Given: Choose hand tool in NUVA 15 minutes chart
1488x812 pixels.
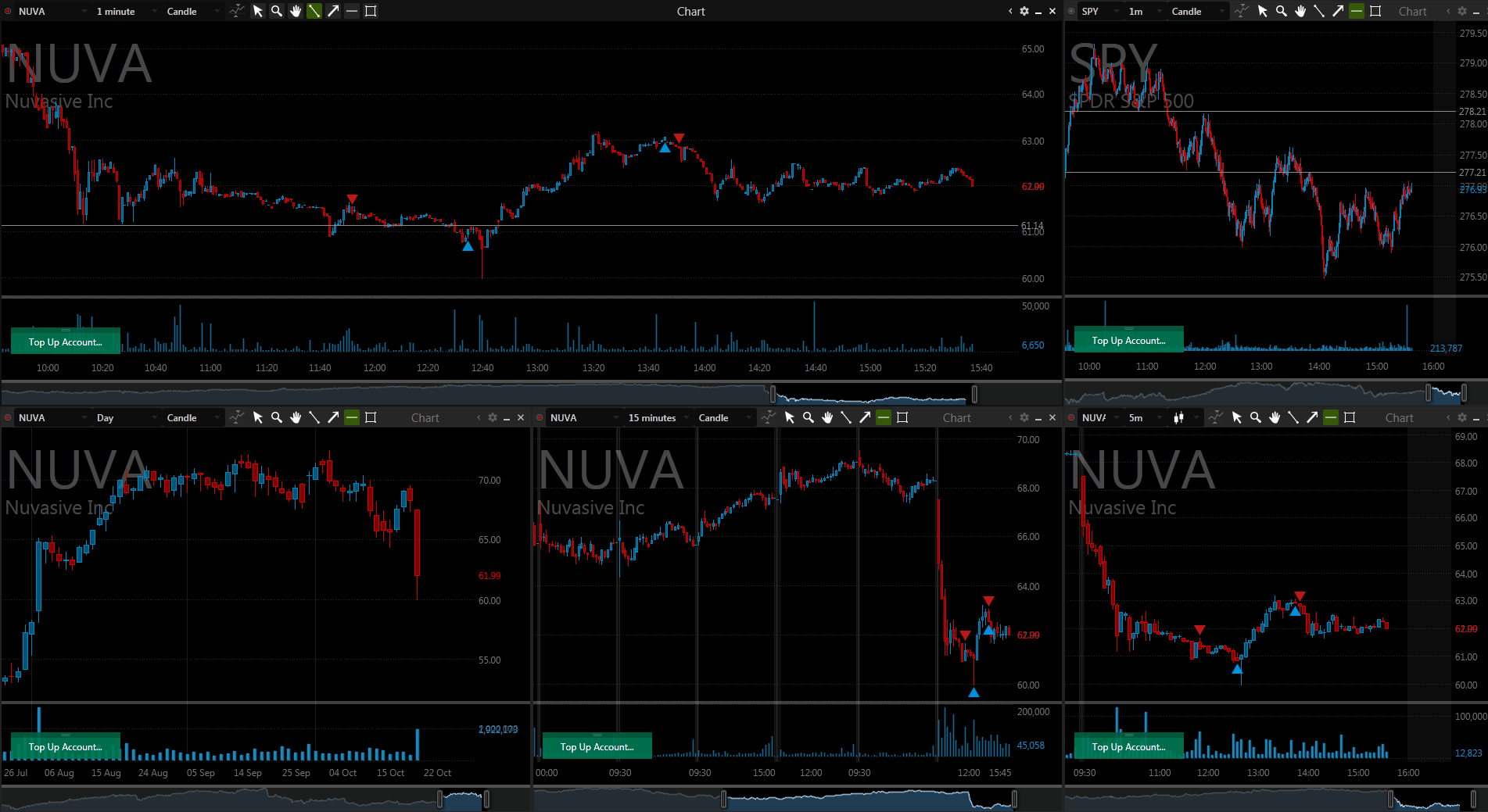Looking at the screenshot, I should coord(827,417).
